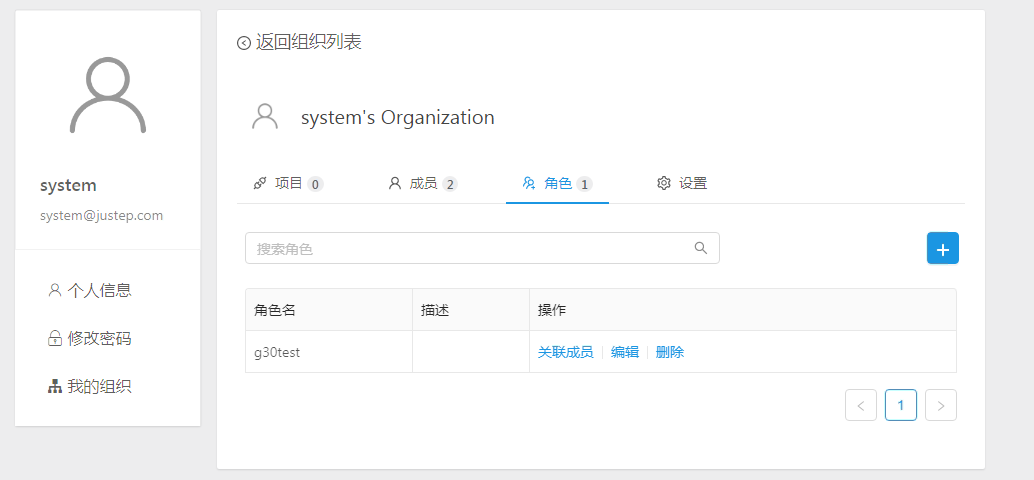Go to previous page arrow

click(861, 405)
